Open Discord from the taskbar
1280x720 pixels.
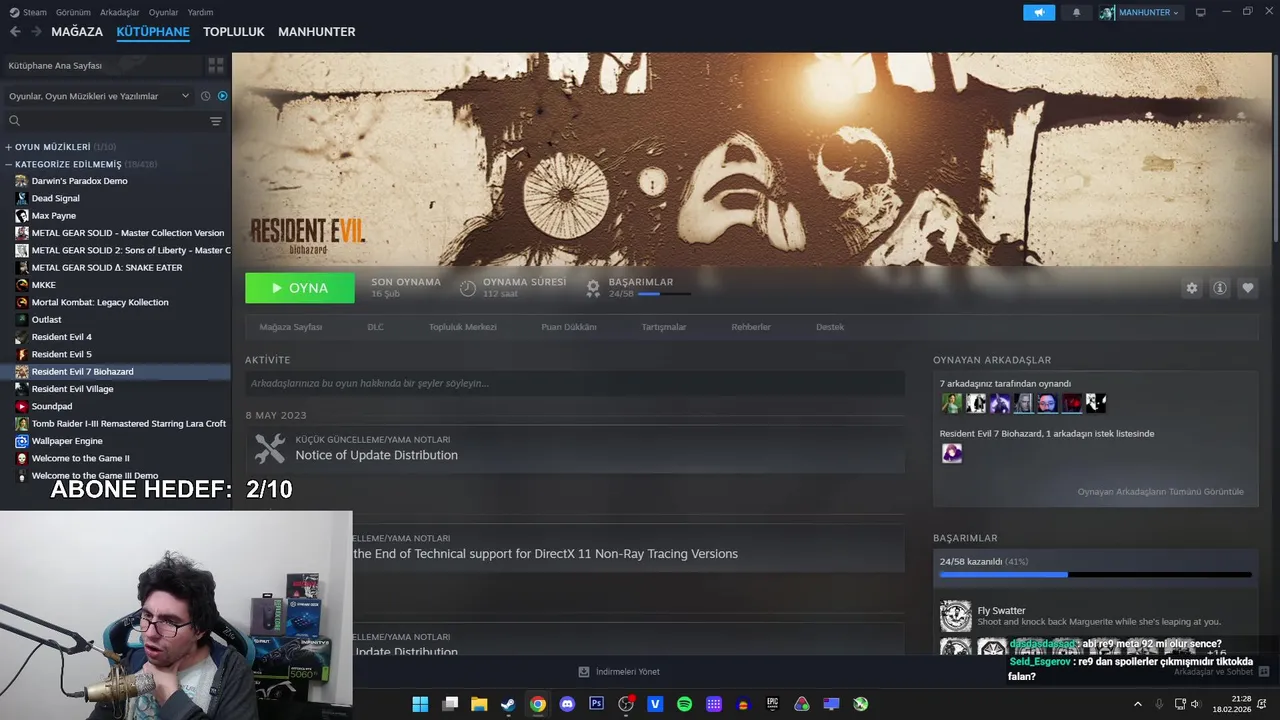click(567, 704)
